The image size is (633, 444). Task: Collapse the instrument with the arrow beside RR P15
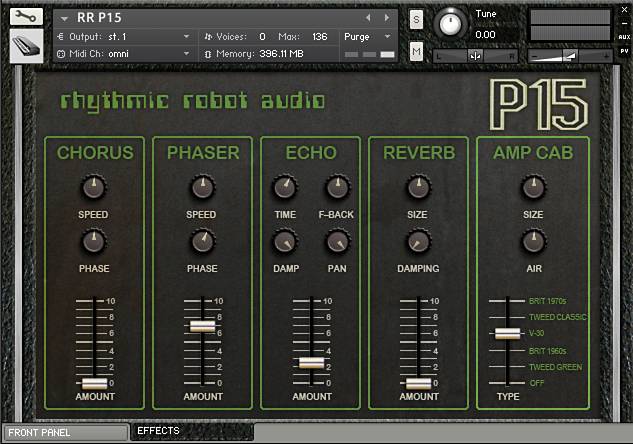pos(64,18)
